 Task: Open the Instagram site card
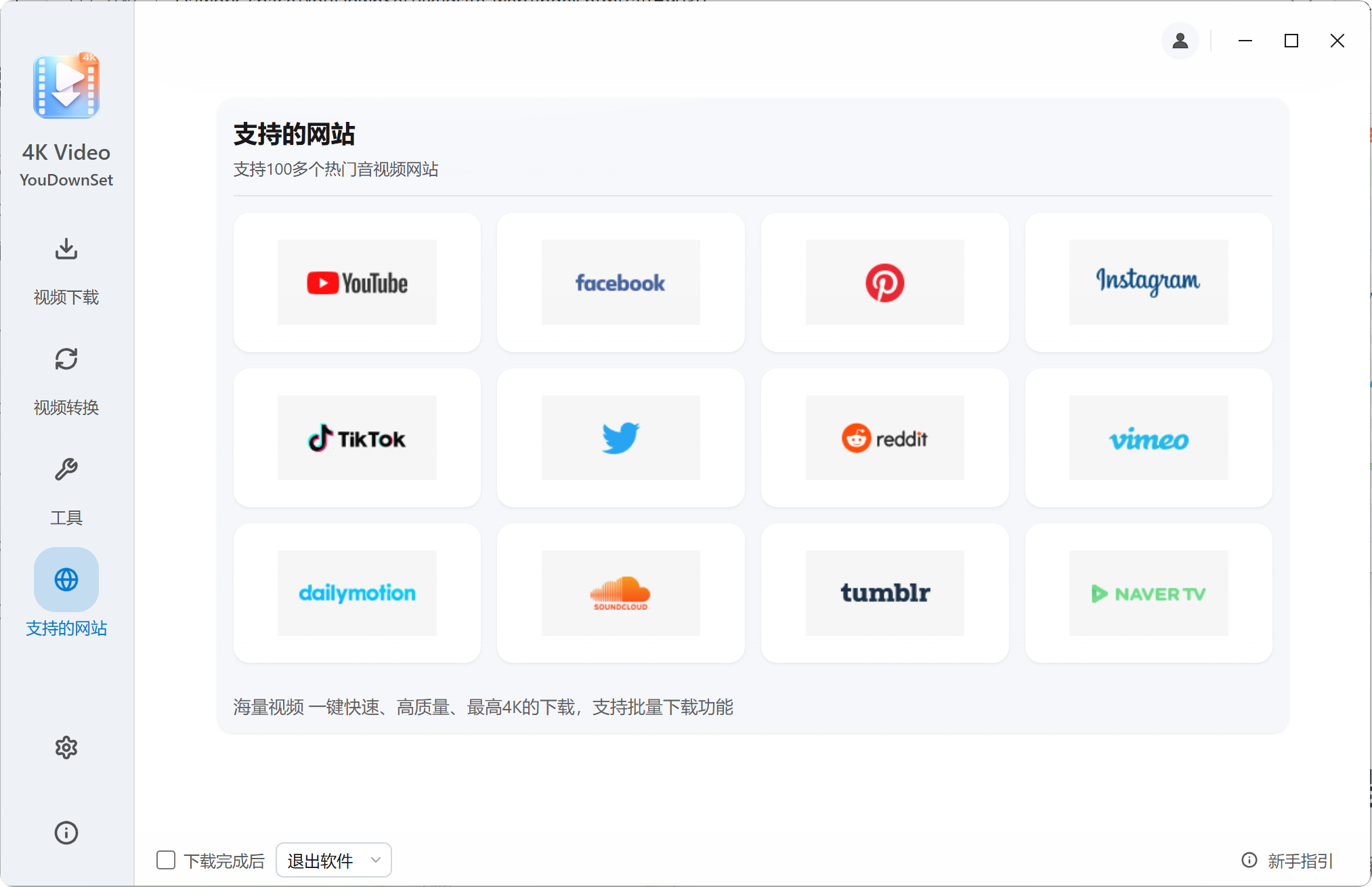[1148, 282]
